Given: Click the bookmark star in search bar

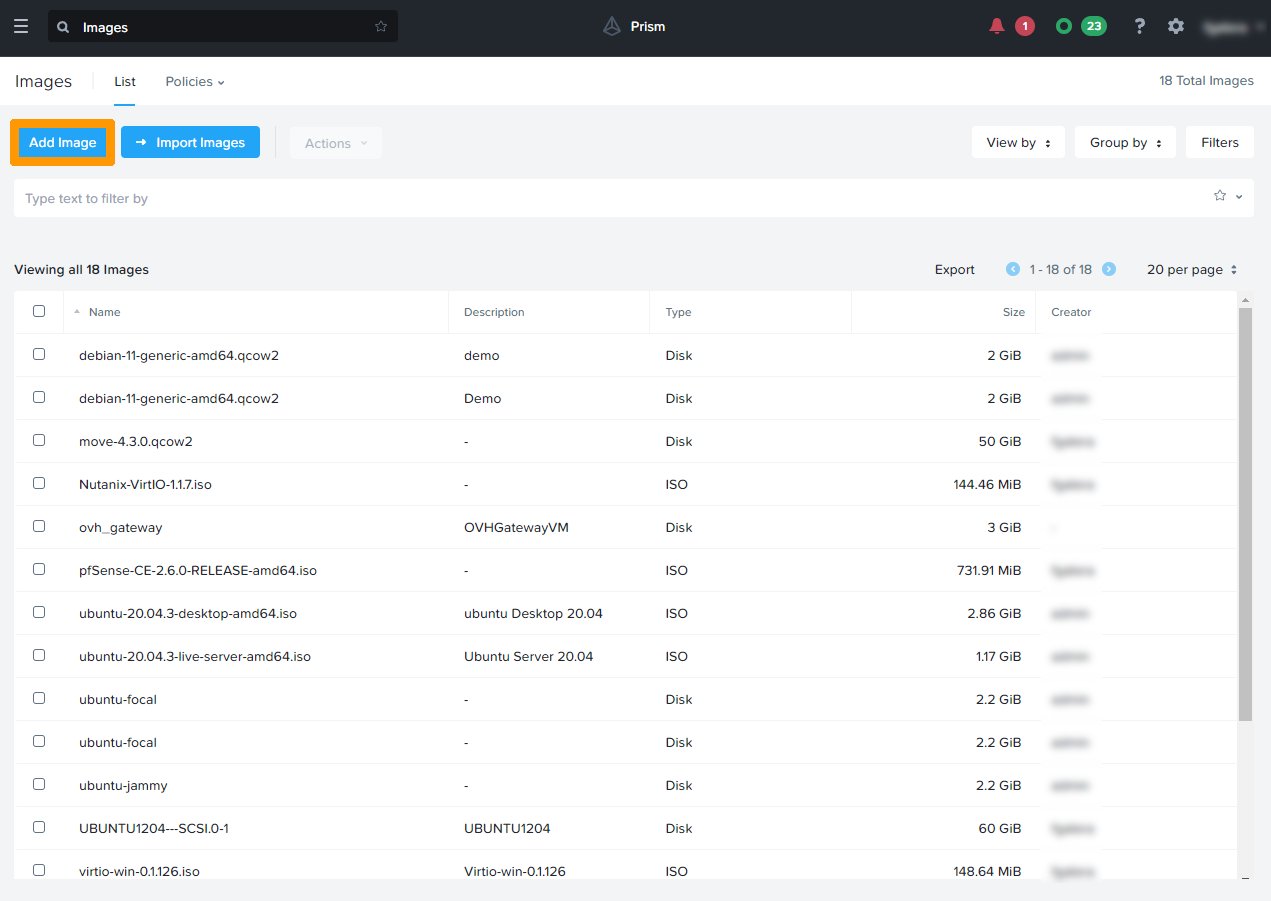Looking at the screenshot, I should tap(381, 27).
